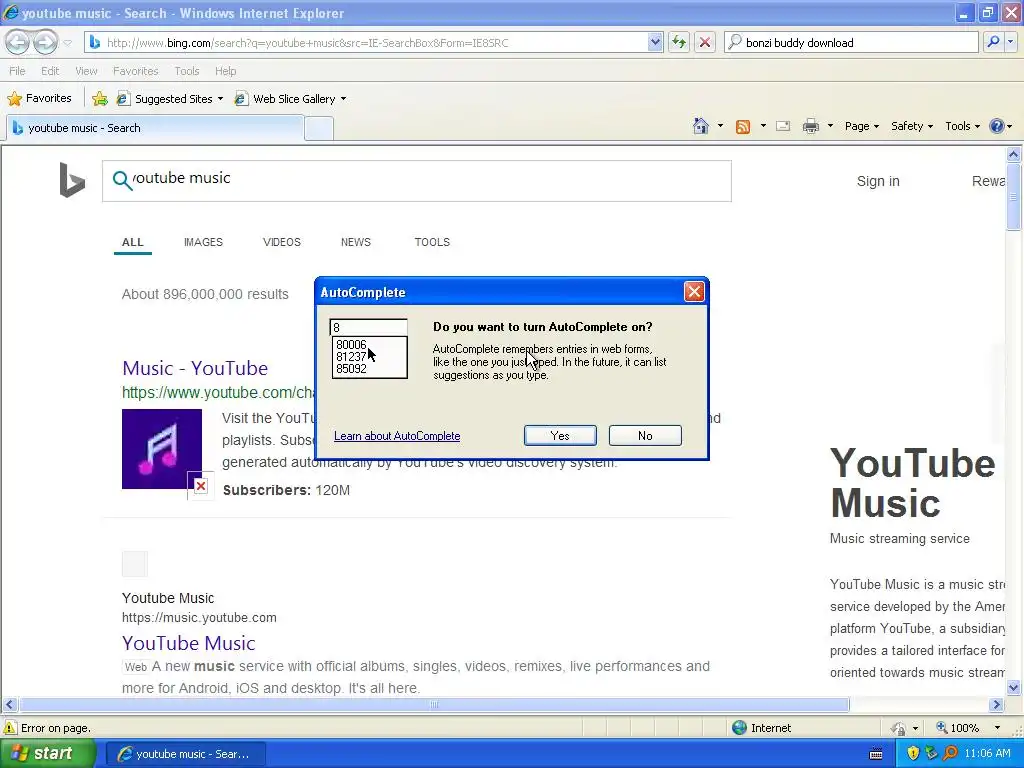
Task: Add to Favorites bar star icon
Action: (x=100, y=99)
